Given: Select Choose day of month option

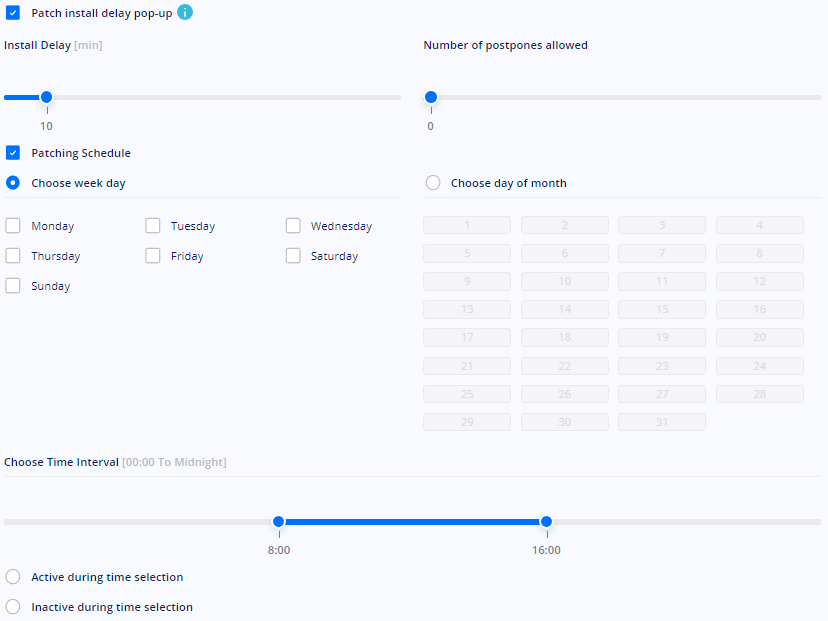Looking at the screenshot, I should [x=433, y=183].
